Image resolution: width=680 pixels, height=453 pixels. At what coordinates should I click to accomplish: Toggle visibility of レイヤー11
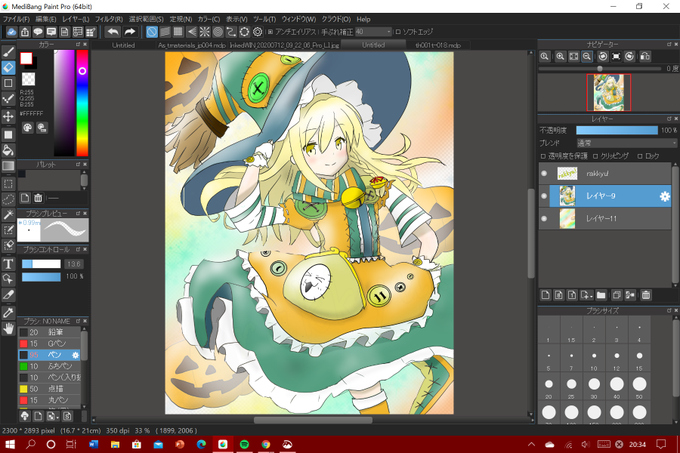pos(544,218)
